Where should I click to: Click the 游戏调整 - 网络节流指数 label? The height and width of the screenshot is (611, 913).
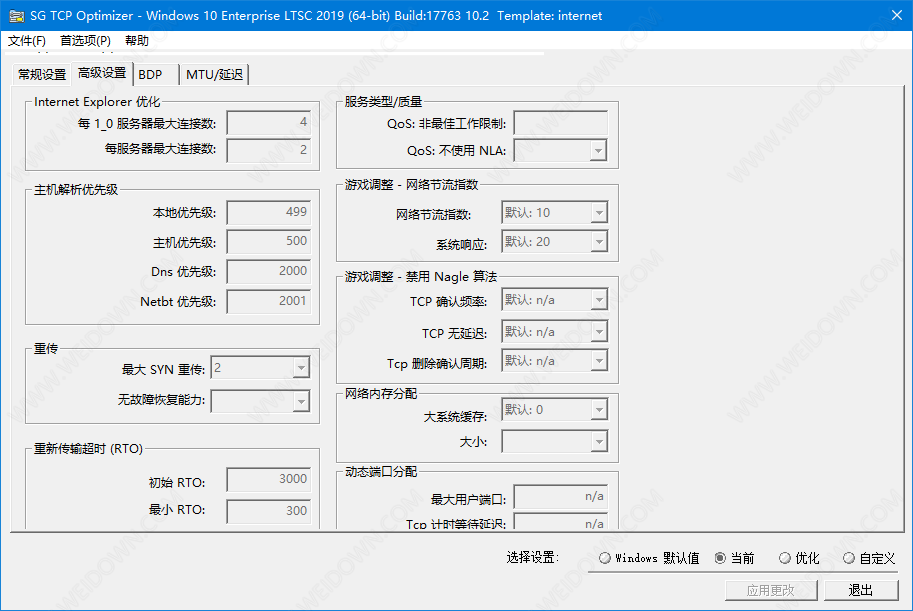[x=411, y=185]
